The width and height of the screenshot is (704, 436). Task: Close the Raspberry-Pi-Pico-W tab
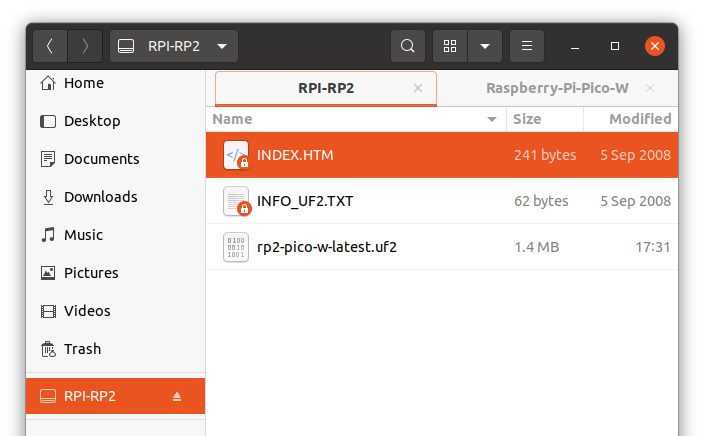(x=650, y=88)
